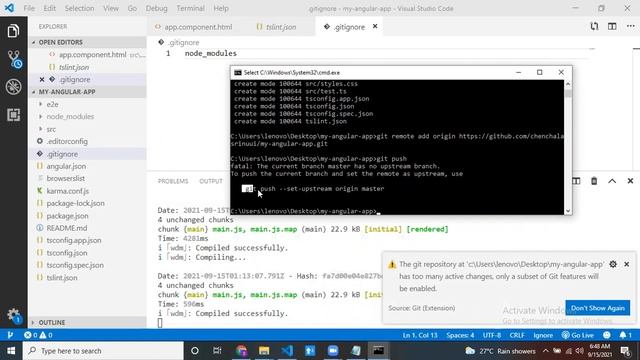The width and height of the screenshot is (640, 360).
Task: Kill terminal with the trash icon
Action: [x=594, y=181]
